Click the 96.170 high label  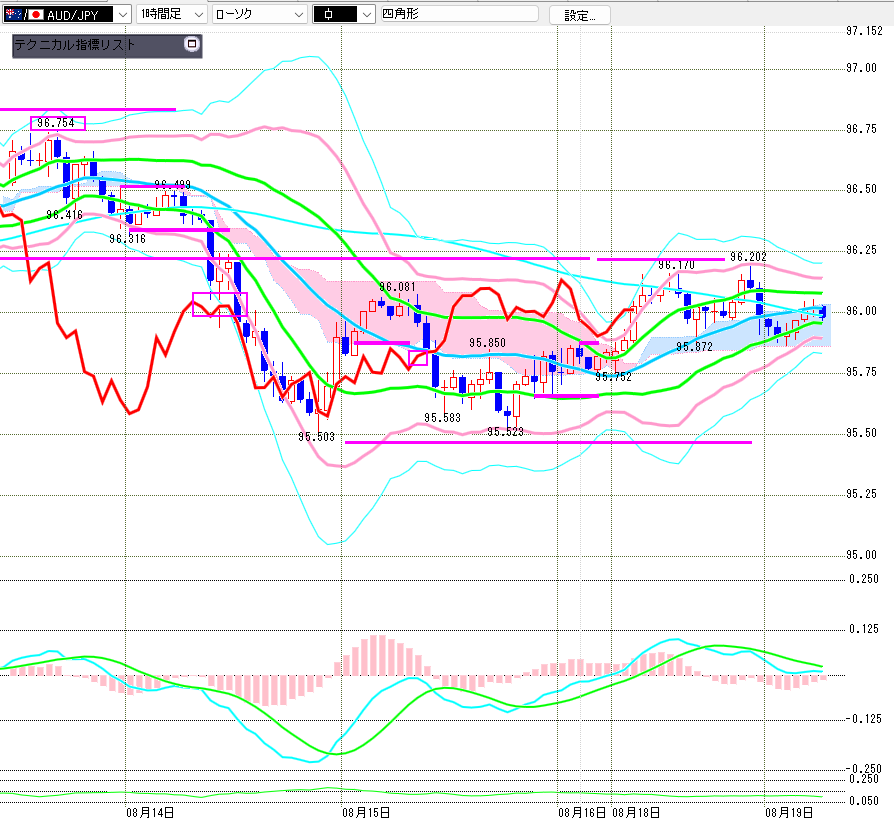pos(677,265)
